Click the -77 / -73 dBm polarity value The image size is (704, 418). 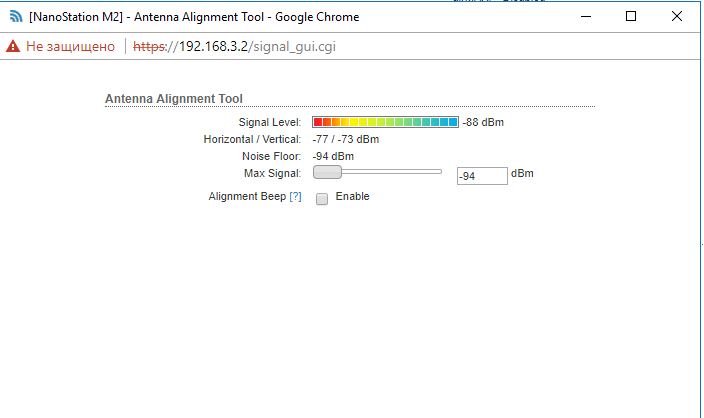click(x=346, y=139)
